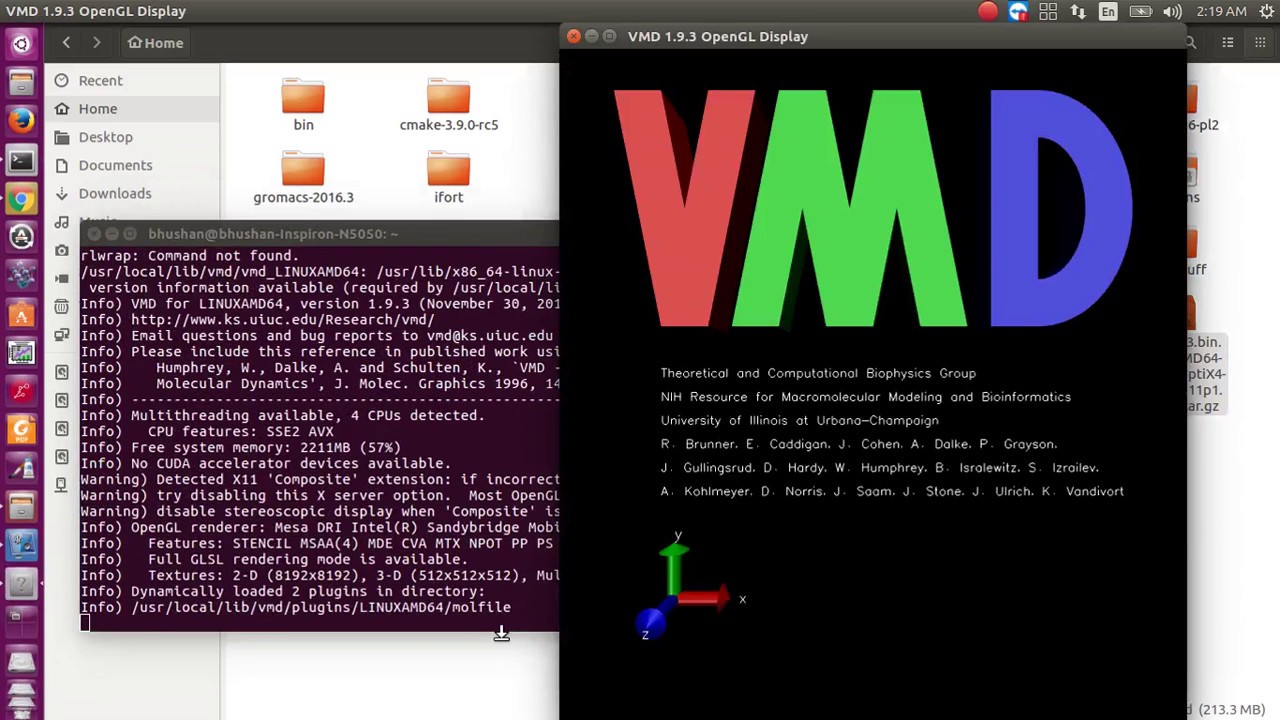Open the ifort folder
This screenshot has width=1280, height=720.
[x=448, y=176]
